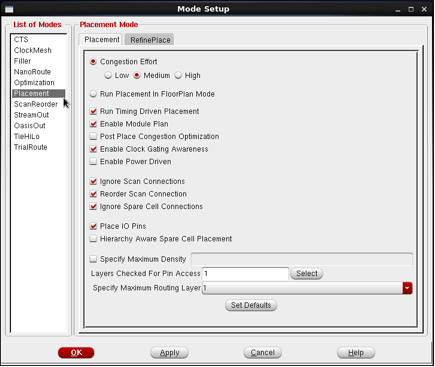Check Specify Maximum Density option
435x367 pixels.
93,259
